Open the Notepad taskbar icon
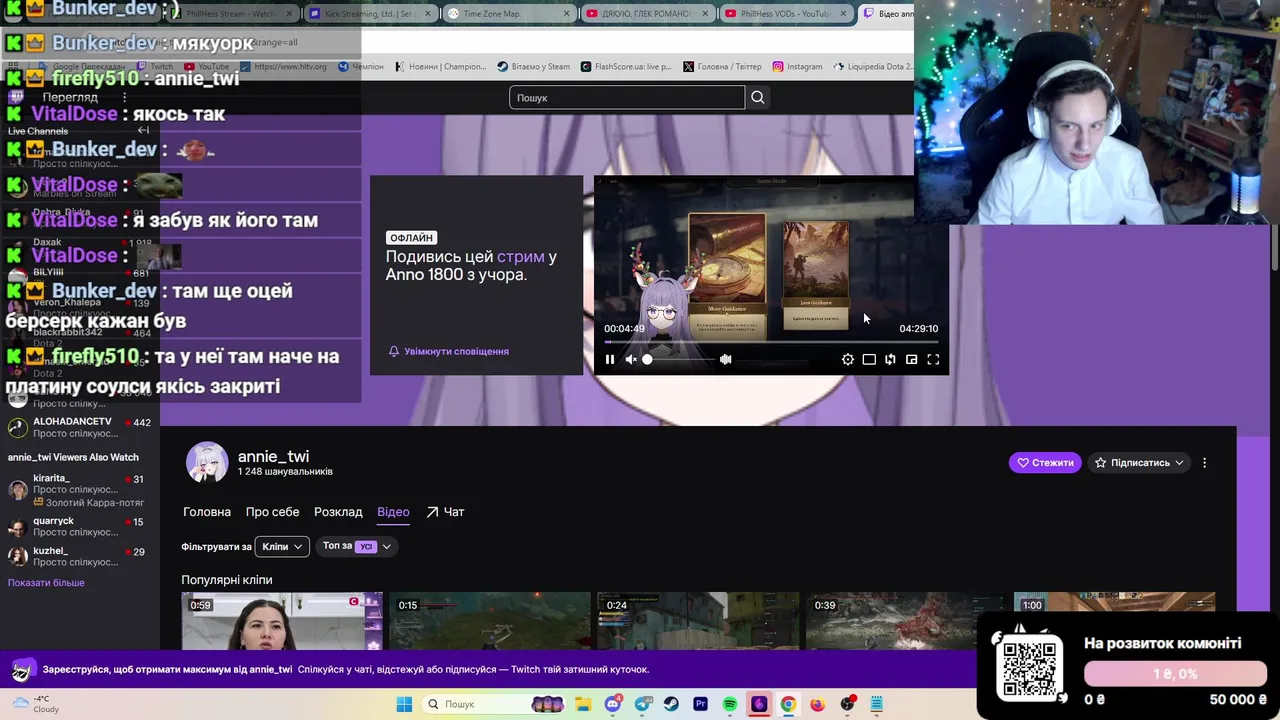This screenshot has width=1280, height=720. coord(876,704)
